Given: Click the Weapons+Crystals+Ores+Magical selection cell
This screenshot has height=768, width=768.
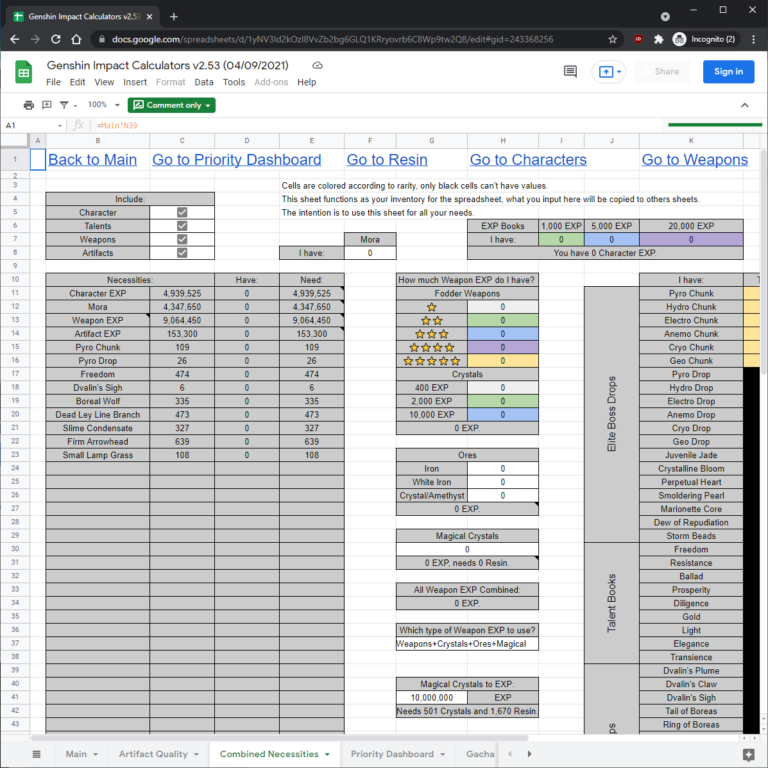Looking at the screenshot, I should point(467,644).
